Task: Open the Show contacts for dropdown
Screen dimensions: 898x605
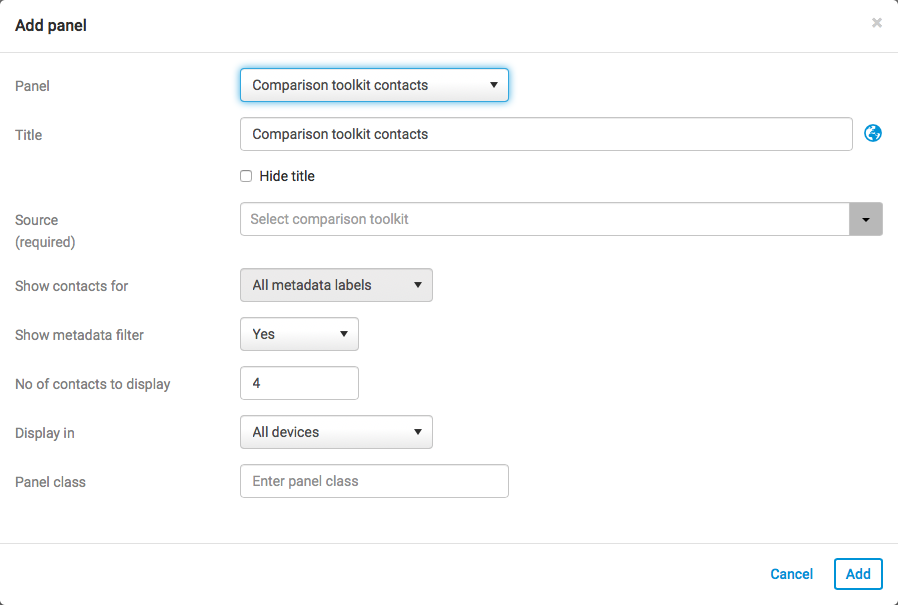Action: [336, 285]
